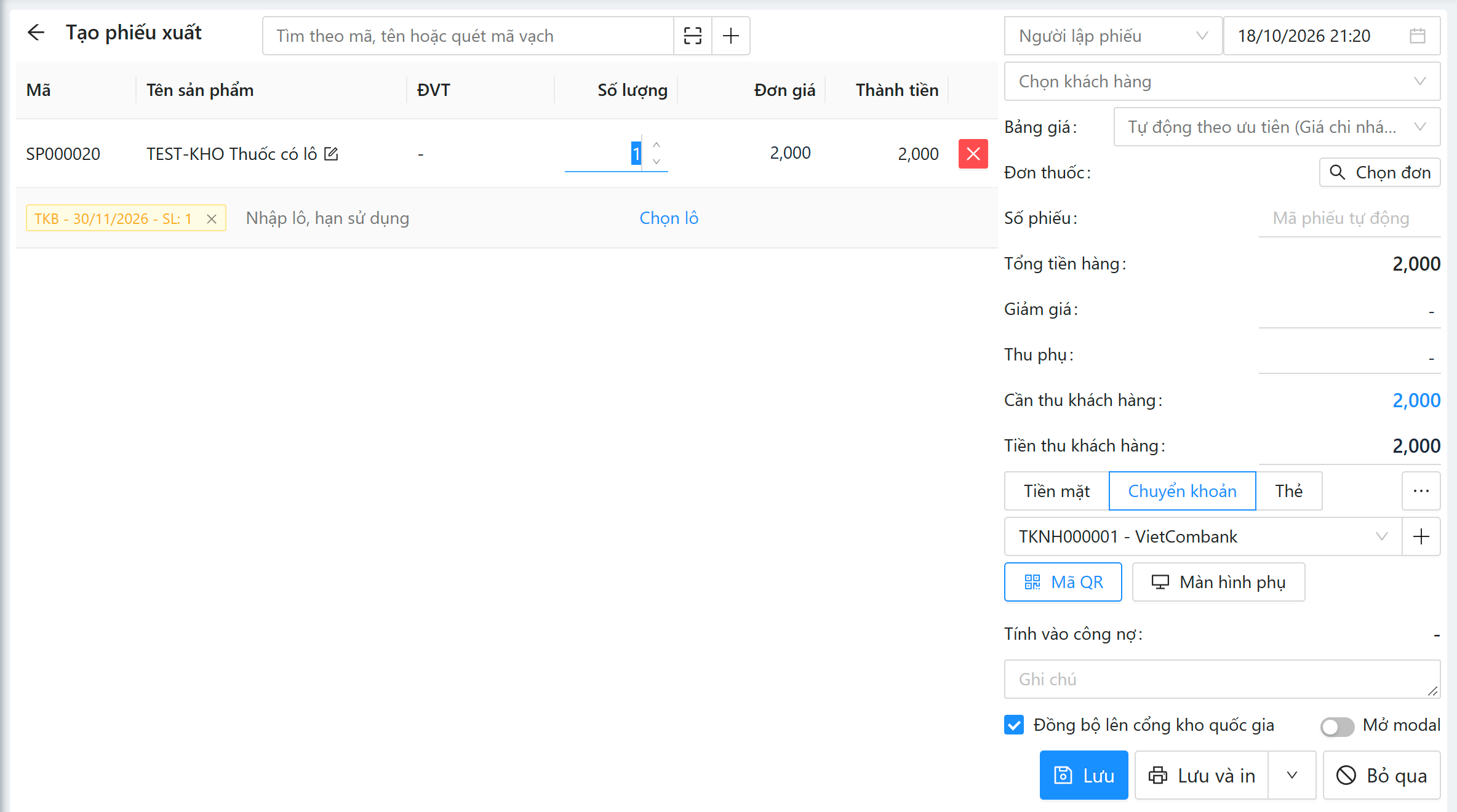Open the date picker calendar icon
The image size is (1457, 812).
(x=1418, y=36)
